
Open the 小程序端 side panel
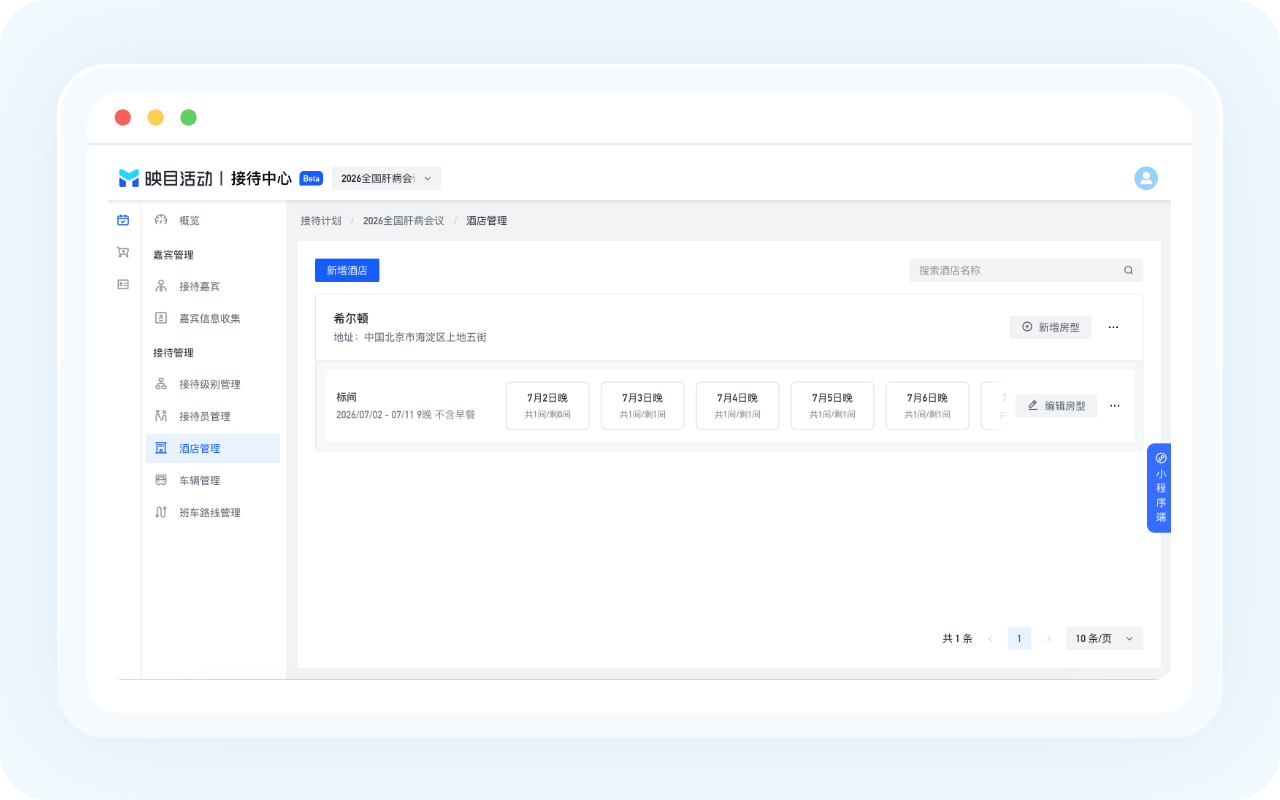pyautogui.click(x=1160, y=487)
